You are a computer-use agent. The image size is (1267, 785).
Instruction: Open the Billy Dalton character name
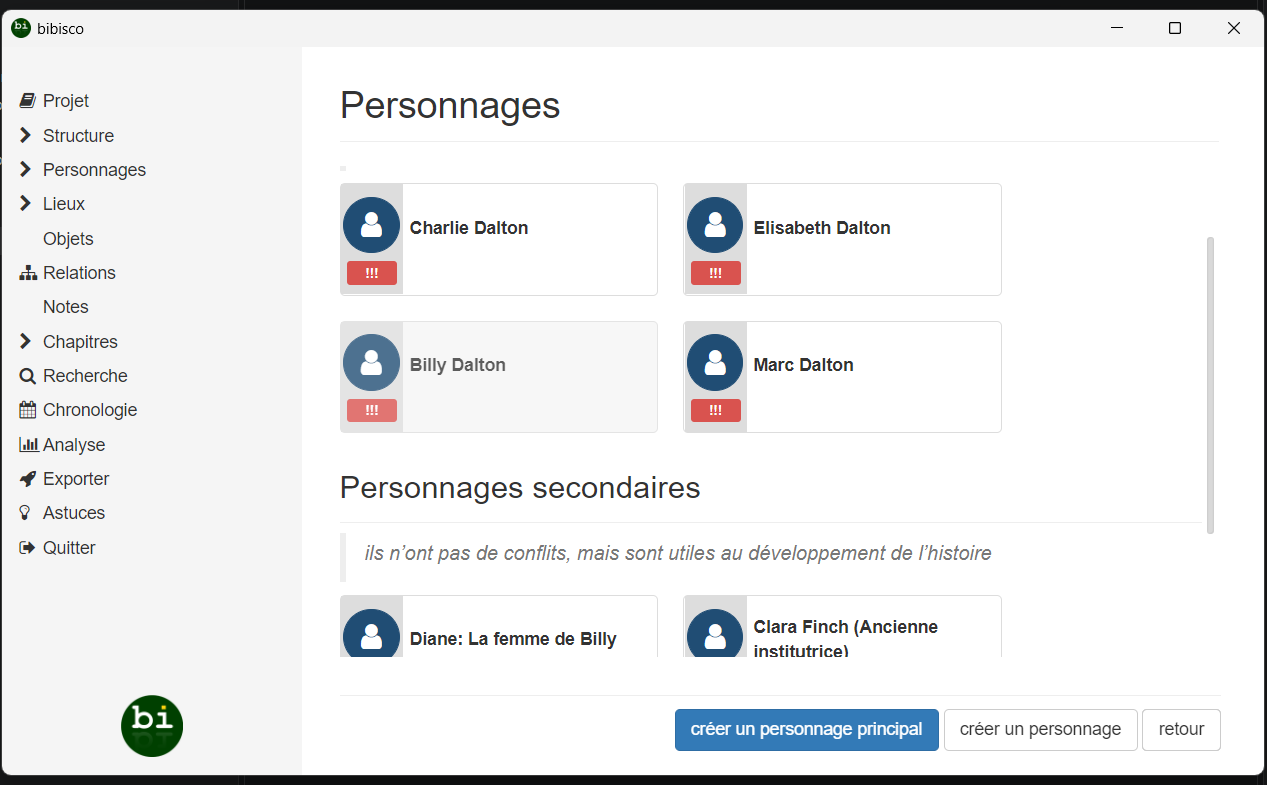click(458, 365)
